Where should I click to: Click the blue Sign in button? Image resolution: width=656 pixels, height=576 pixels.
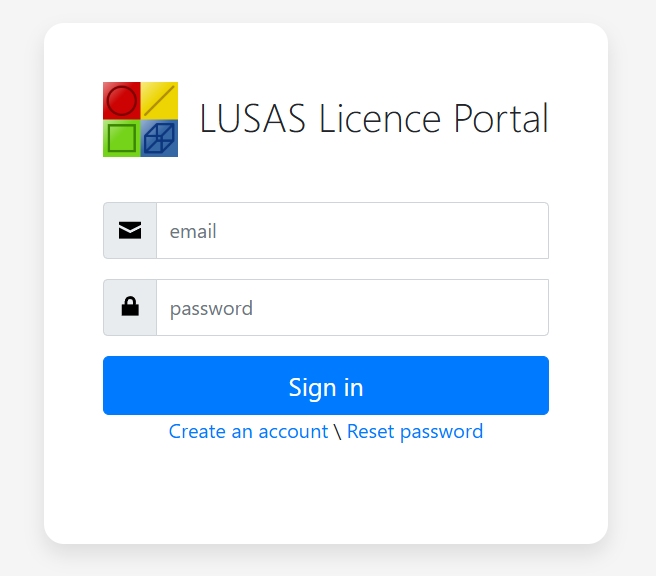click(326, 385)
